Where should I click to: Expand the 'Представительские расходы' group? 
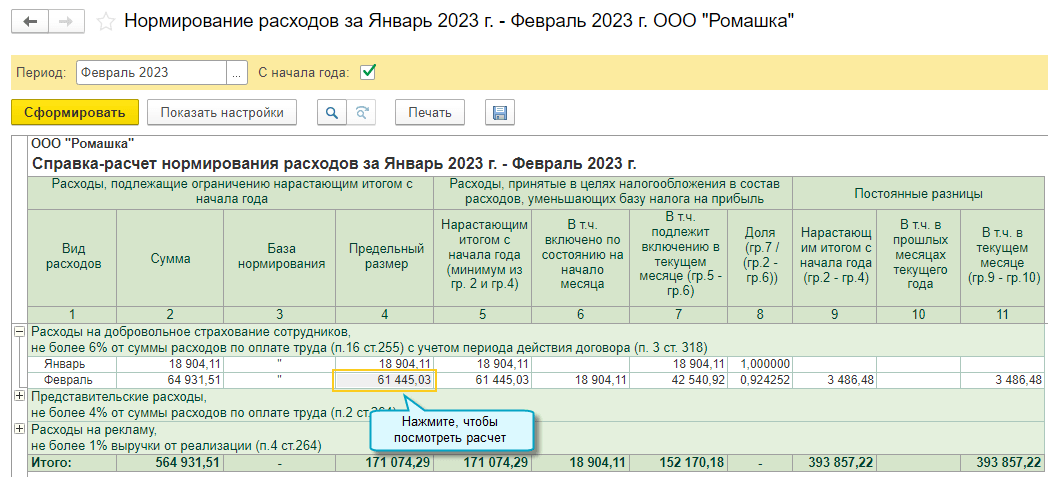pyautogui.click(x=19, y=396)
